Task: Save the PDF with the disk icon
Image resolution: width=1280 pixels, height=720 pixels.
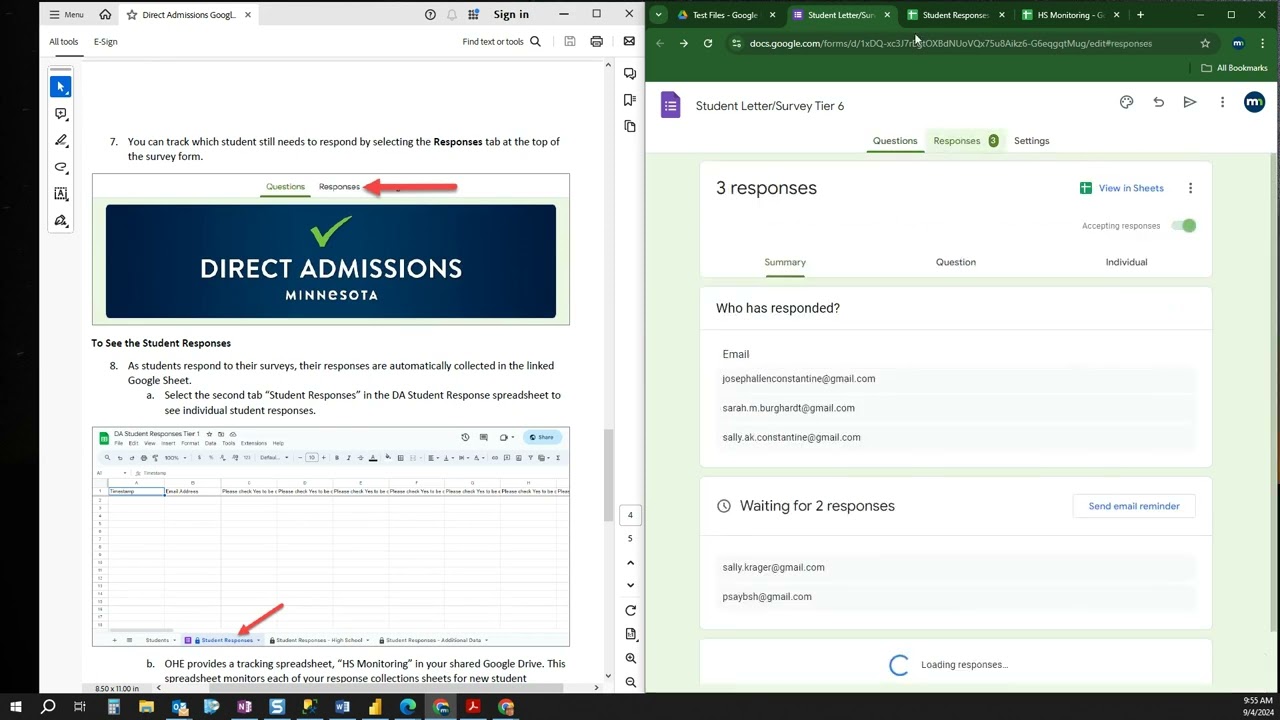Action: (570, 42)
